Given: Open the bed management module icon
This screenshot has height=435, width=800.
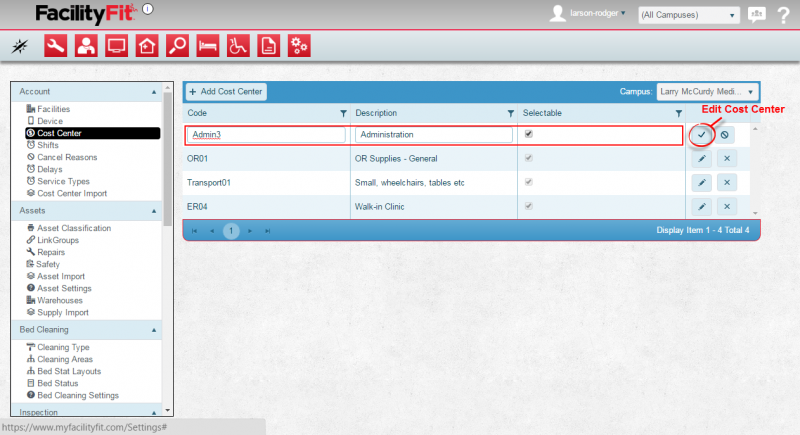Looking at the screenshot, I should tap(208, 46).
